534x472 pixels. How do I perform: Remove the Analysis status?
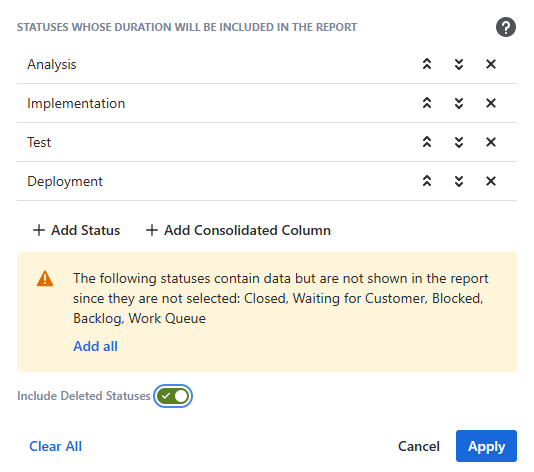point(491,64)
